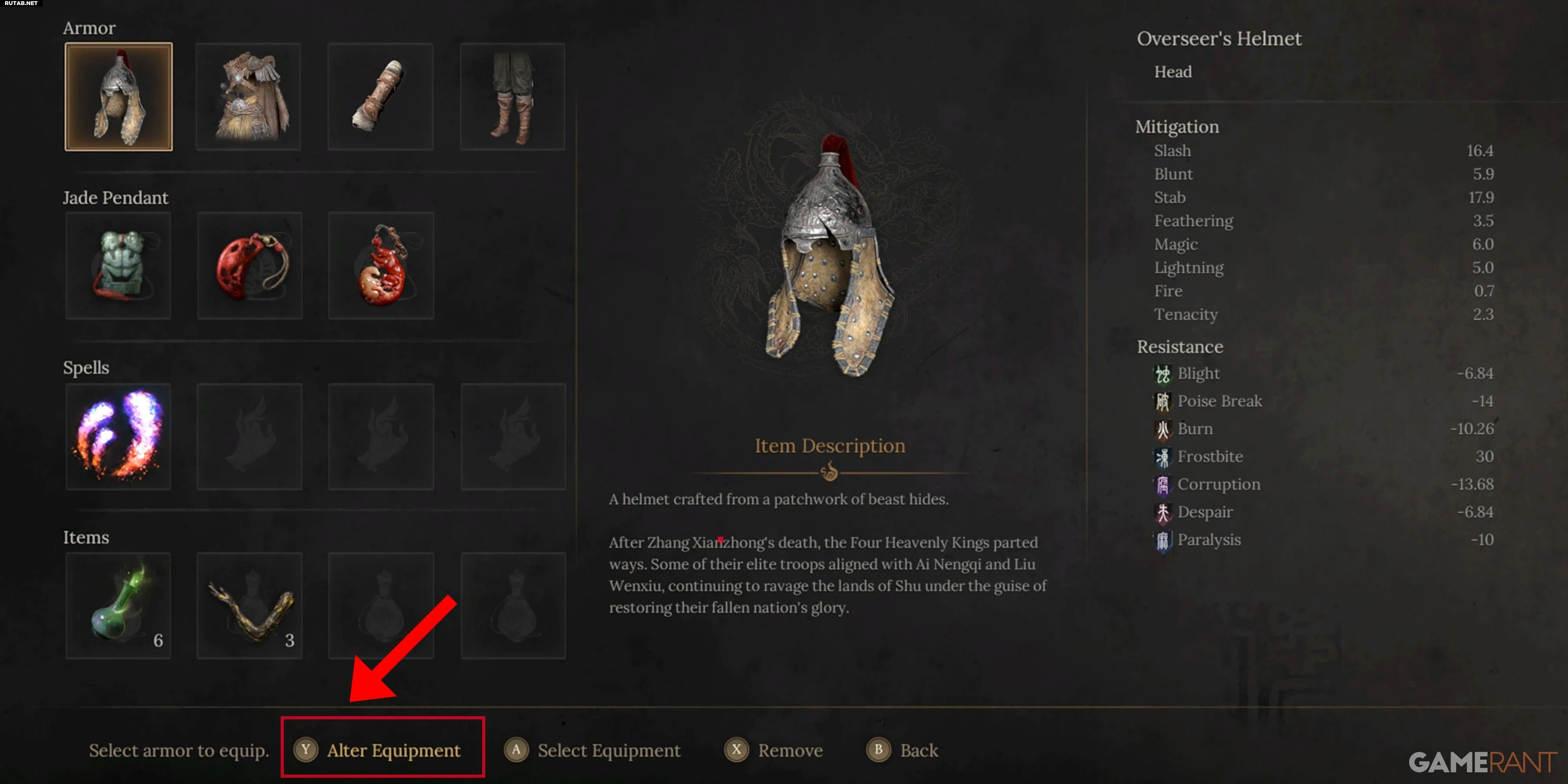This screenshot has width=1568, height=784.
Task: Click the Frostbite resistance icon
Action: point(1163,457)
